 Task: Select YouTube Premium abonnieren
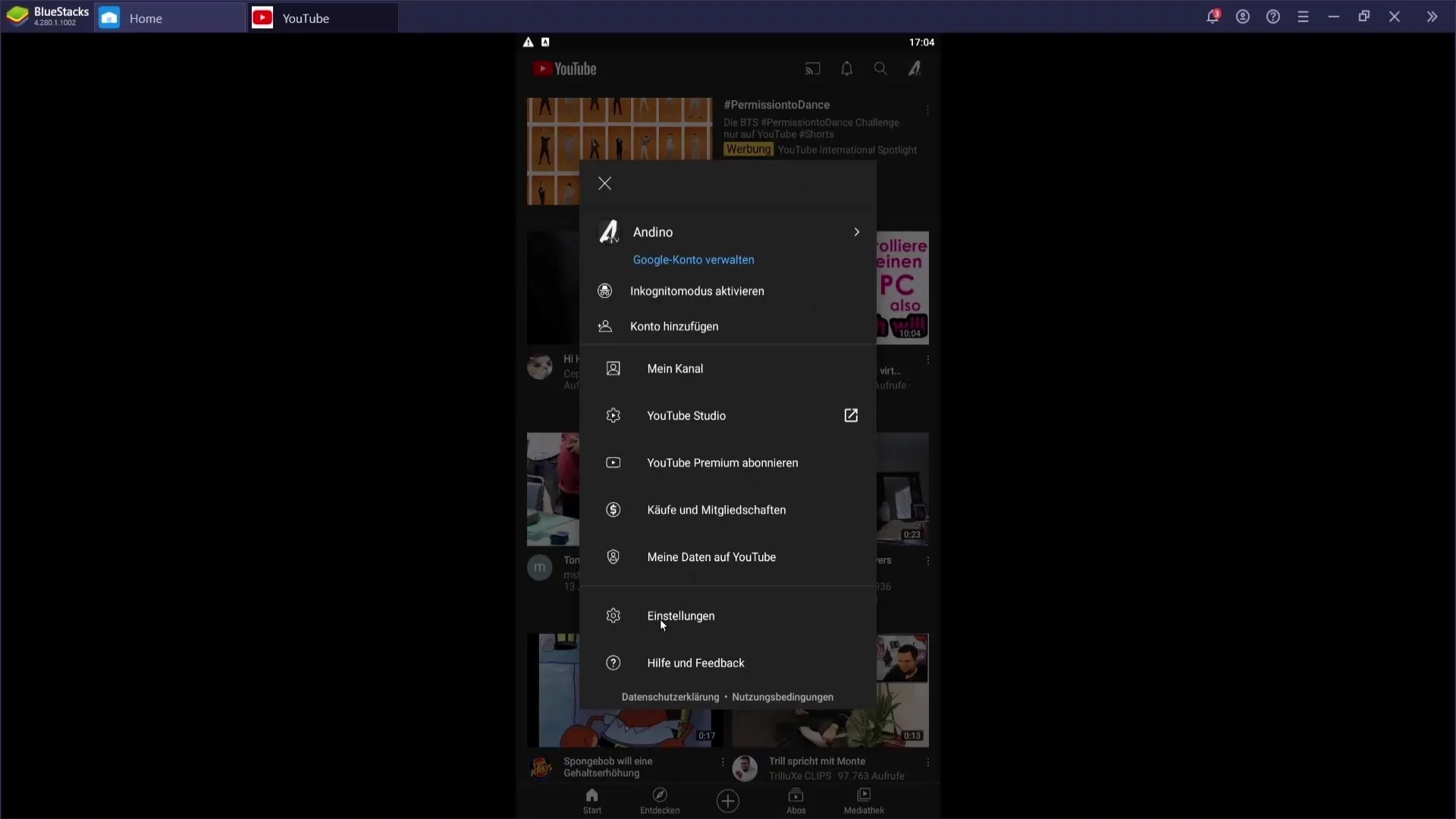tap(722, 463)
